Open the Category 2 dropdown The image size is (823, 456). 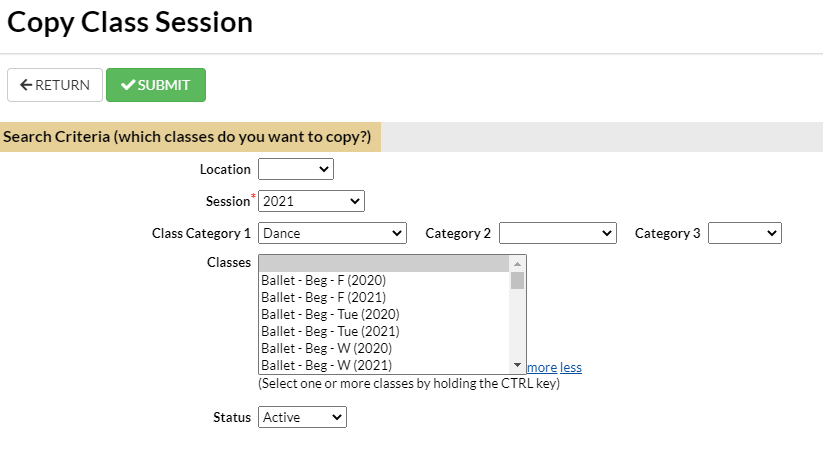click(557, 233)
